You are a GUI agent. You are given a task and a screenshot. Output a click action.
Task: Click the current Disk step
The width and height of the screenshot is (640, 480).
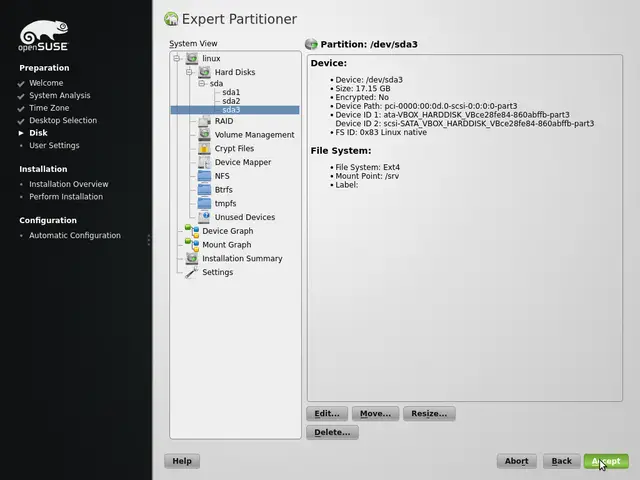coord(38,133)
